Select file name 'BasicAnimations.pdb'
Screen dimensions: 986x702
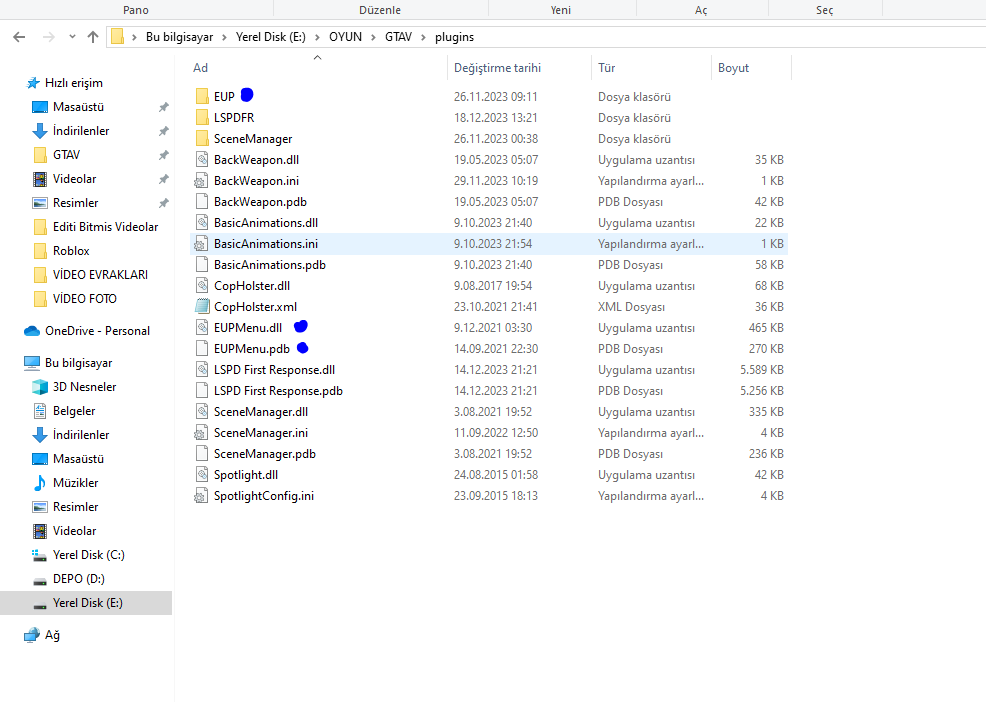(270, 265)
